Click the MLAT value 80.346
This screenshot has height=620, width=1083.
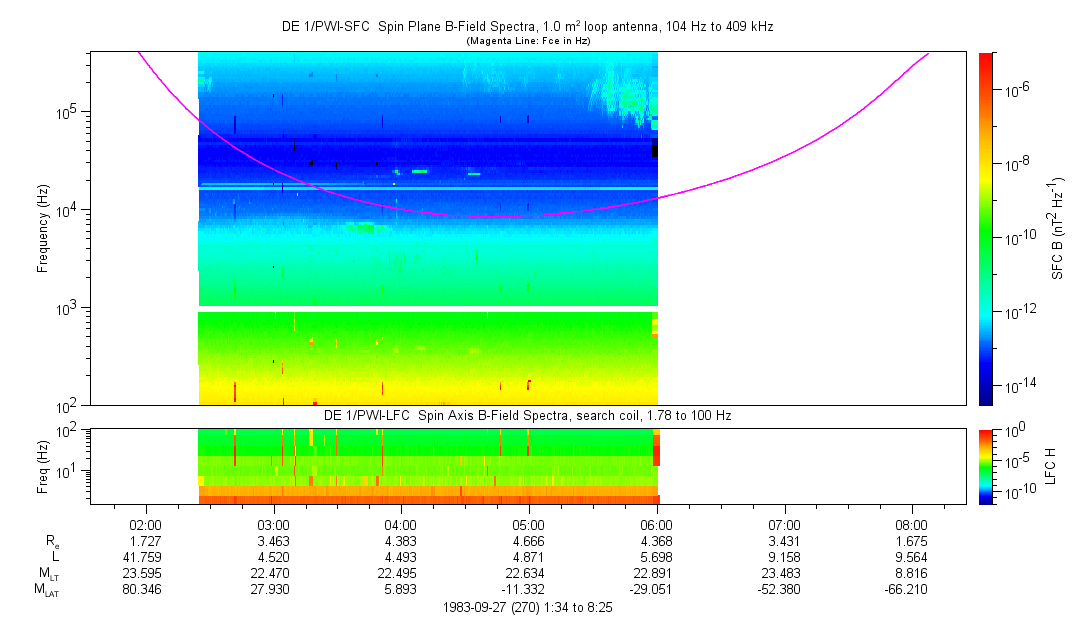point(146,590)
